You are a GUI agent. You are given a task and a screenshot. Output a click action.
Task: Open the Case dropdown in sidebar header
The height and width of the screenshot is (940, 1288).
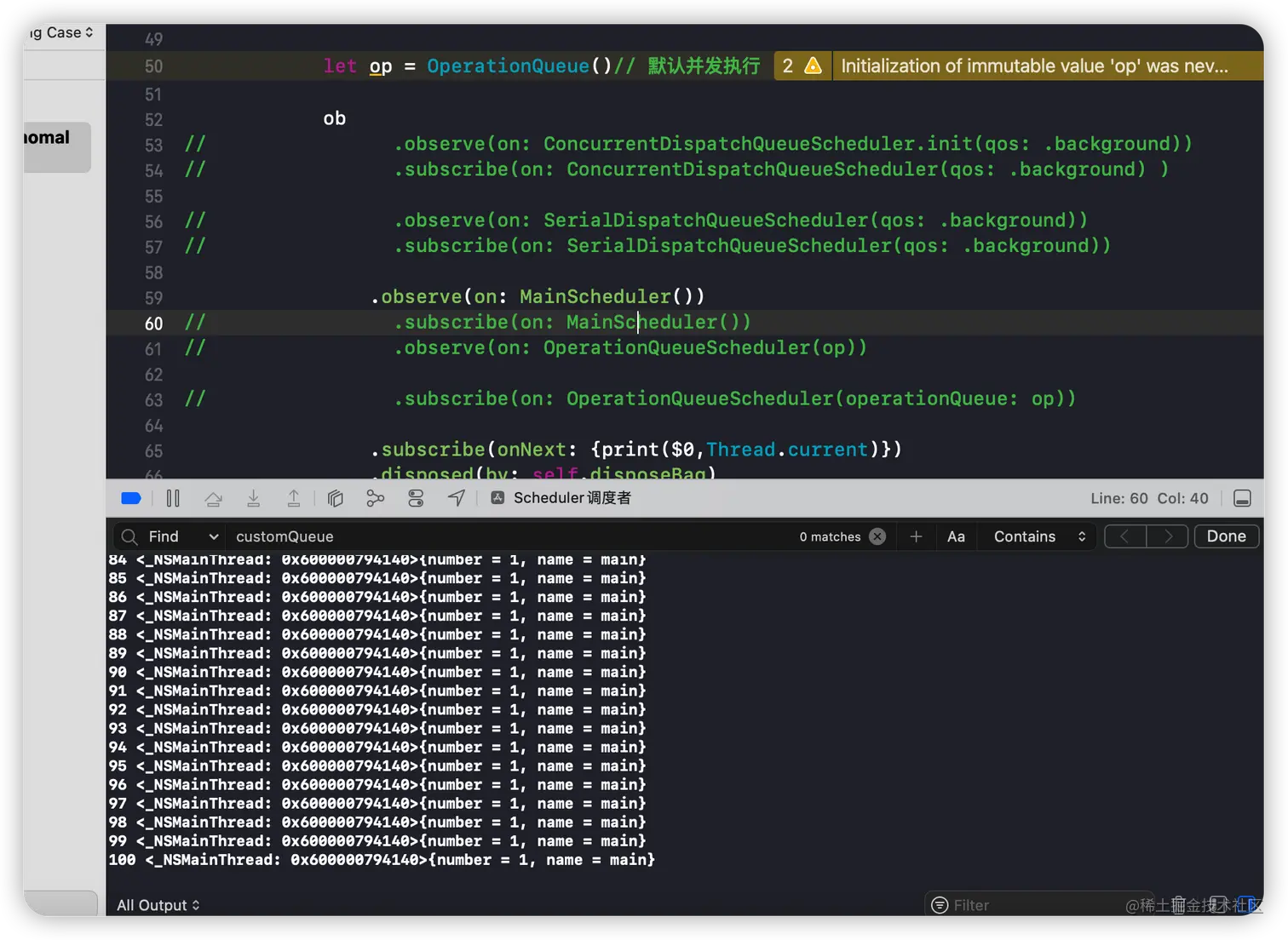(61, 32)
